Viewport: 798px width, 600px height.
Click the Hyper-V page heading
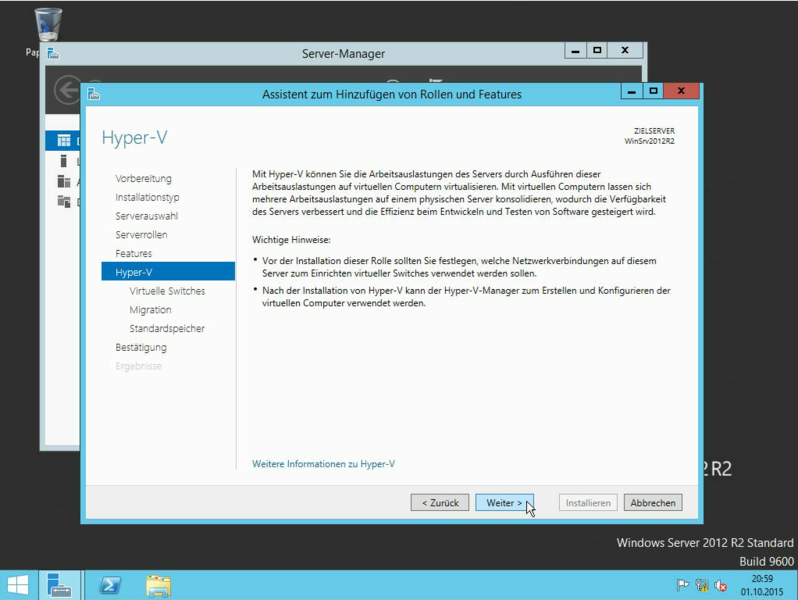[134, 138]
